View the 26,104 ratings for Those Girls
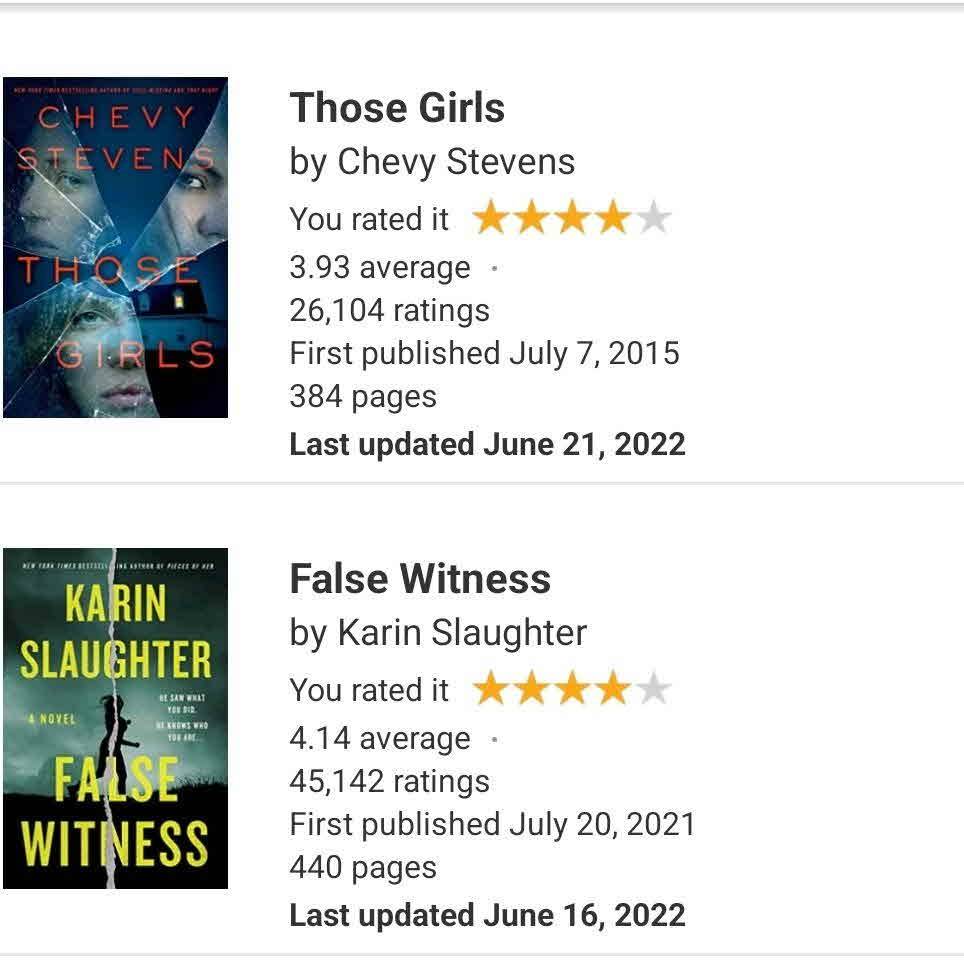Viewport: 964px width, 964px height. tap(389, 311)
